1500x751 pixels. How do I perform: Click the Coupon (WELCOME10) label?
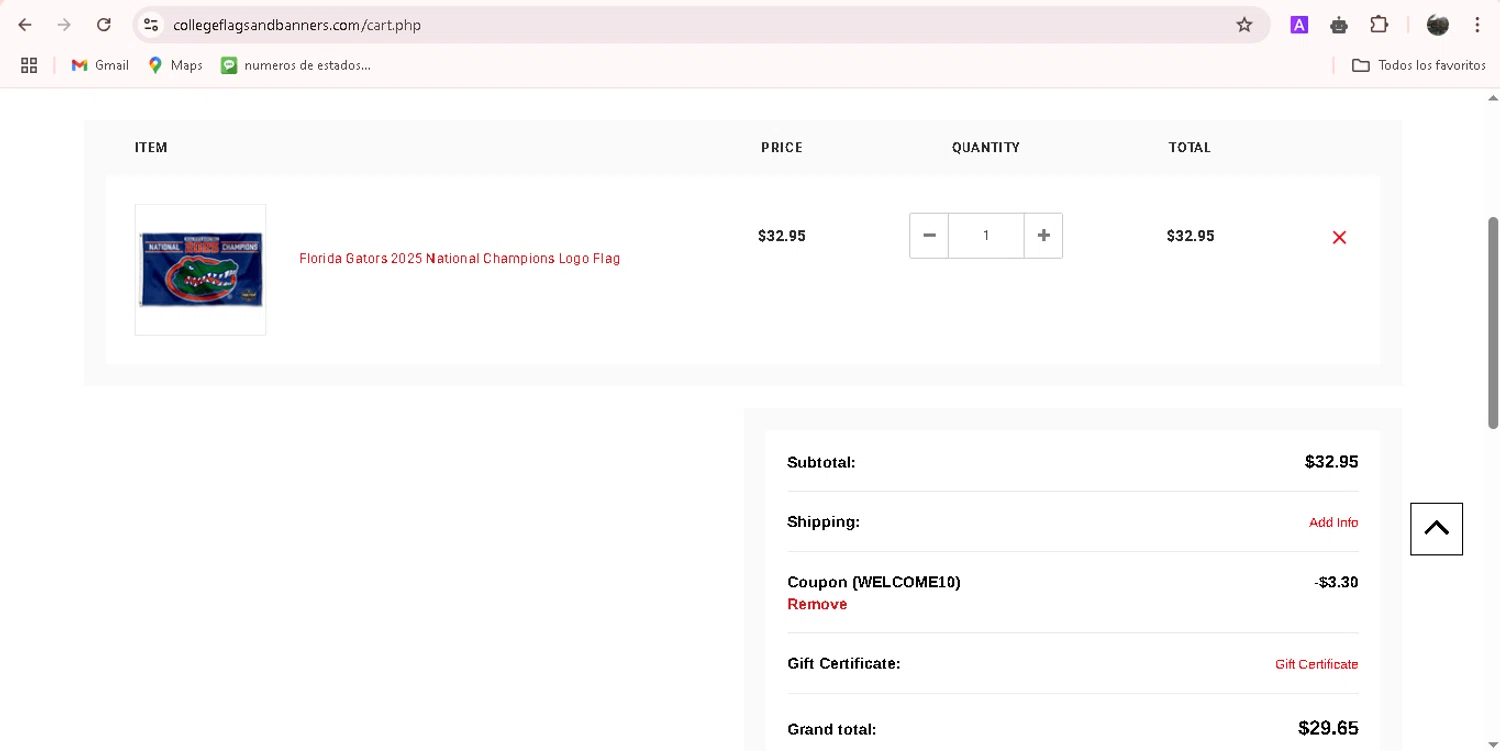(x=874, y=582)
